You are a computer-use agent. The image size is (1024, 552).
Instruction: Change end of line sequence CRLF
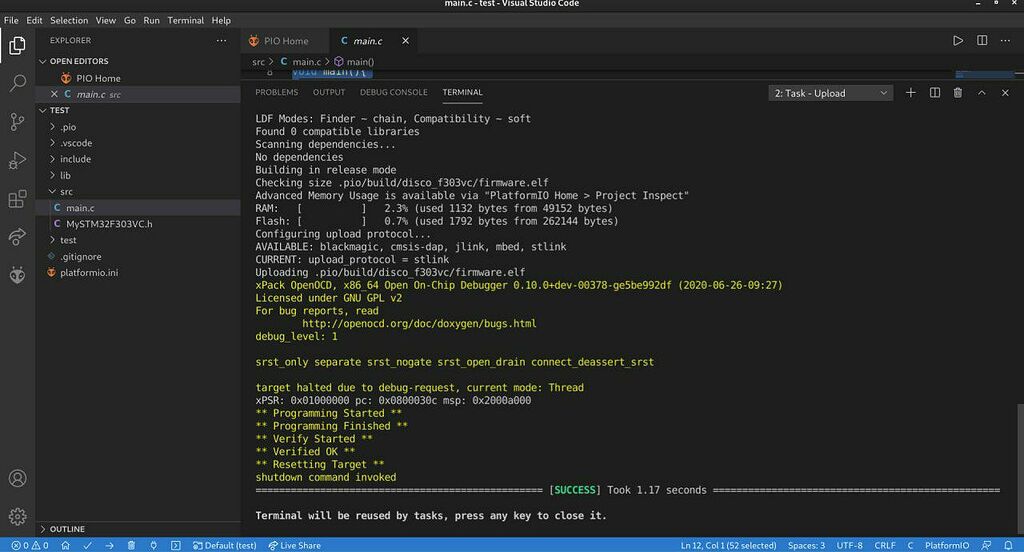tap(885, 545)
